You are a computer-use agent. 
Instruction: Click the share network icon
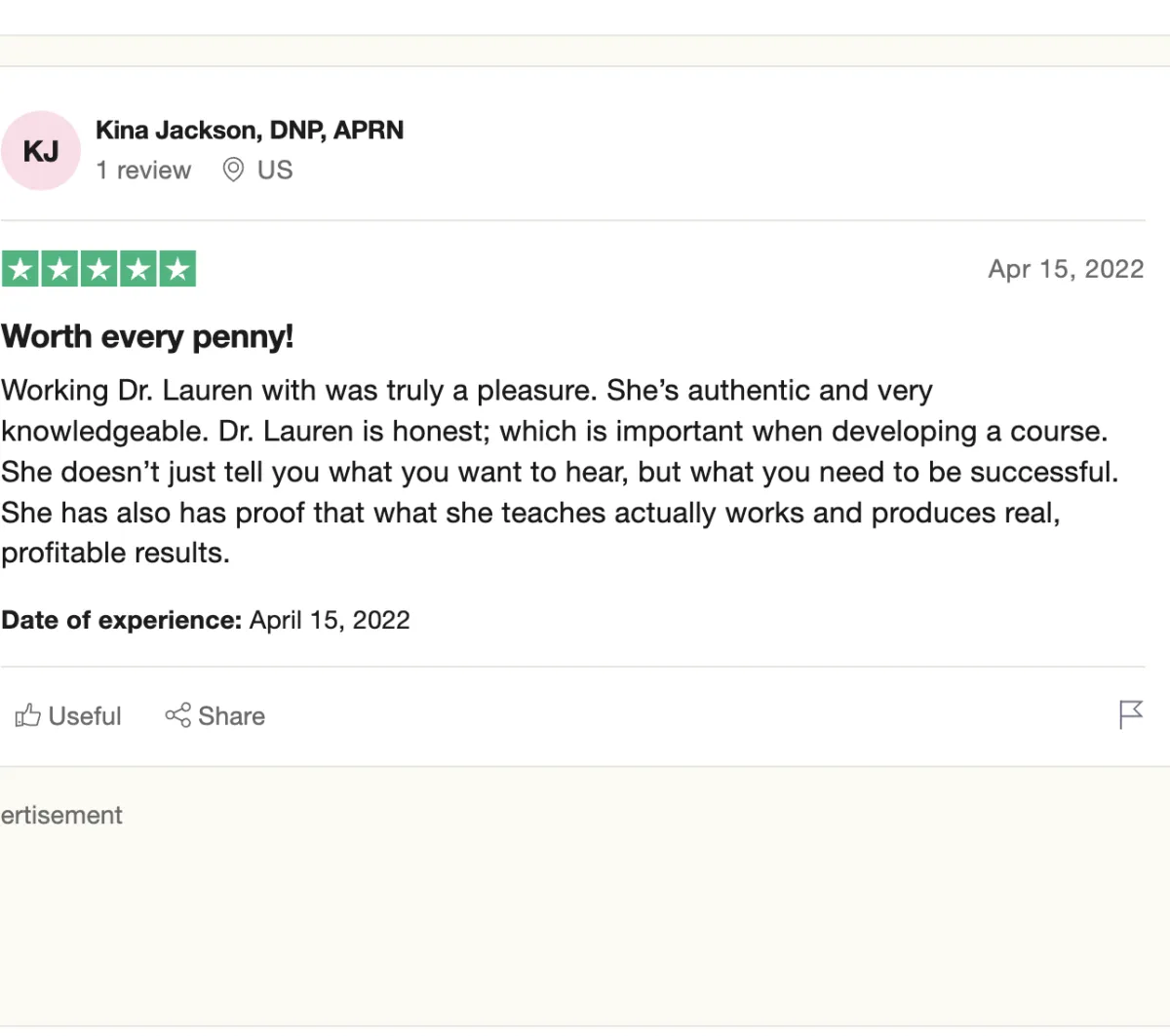point(177,715)
